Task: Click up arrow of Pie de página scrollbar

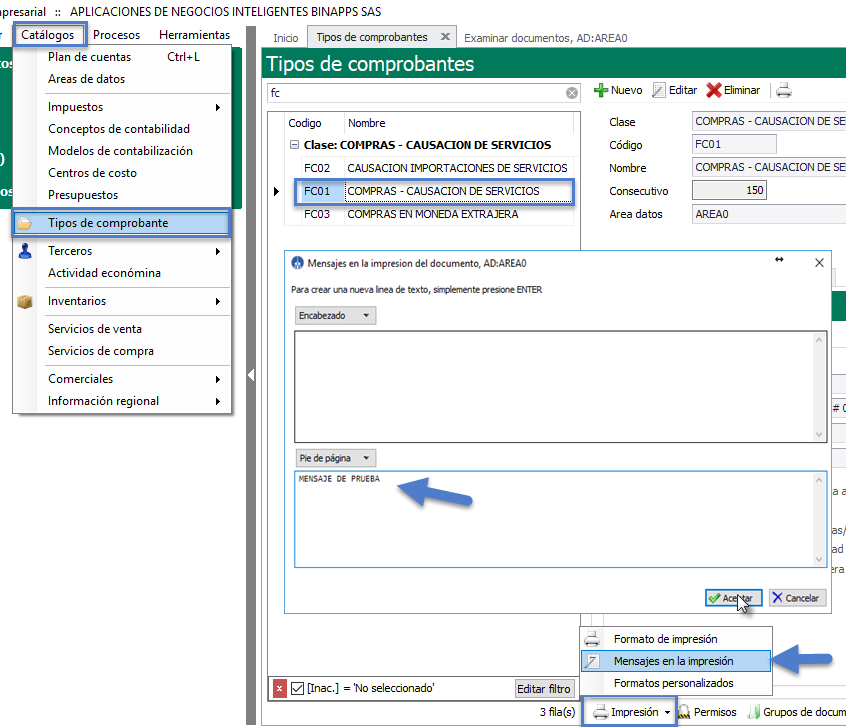Action: (819, 480)
